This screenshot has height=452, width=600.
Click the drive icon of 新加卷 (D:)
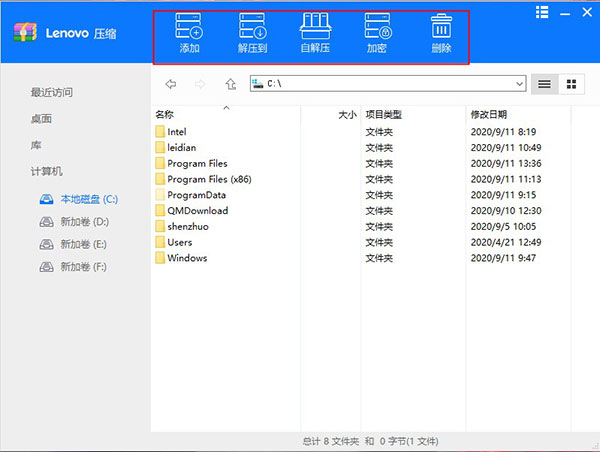pos(47,222)
